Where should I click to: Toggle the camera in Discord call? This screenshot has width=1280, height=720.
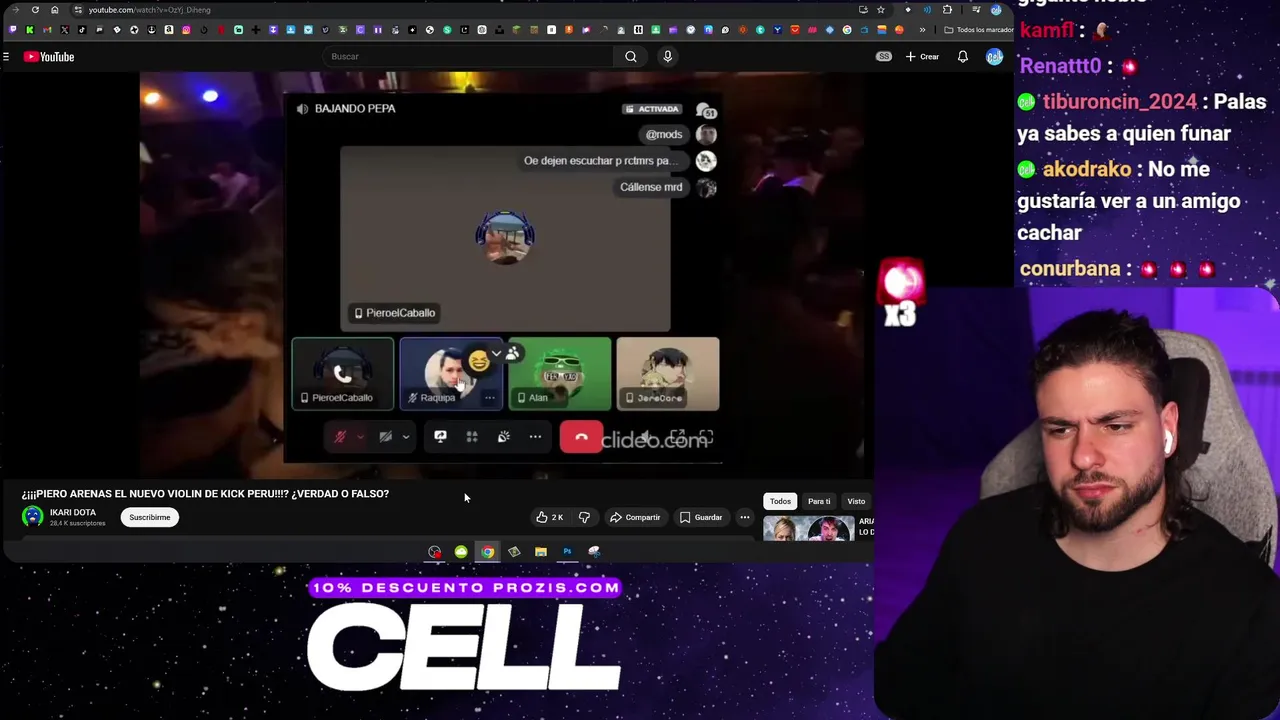(386, 437)
